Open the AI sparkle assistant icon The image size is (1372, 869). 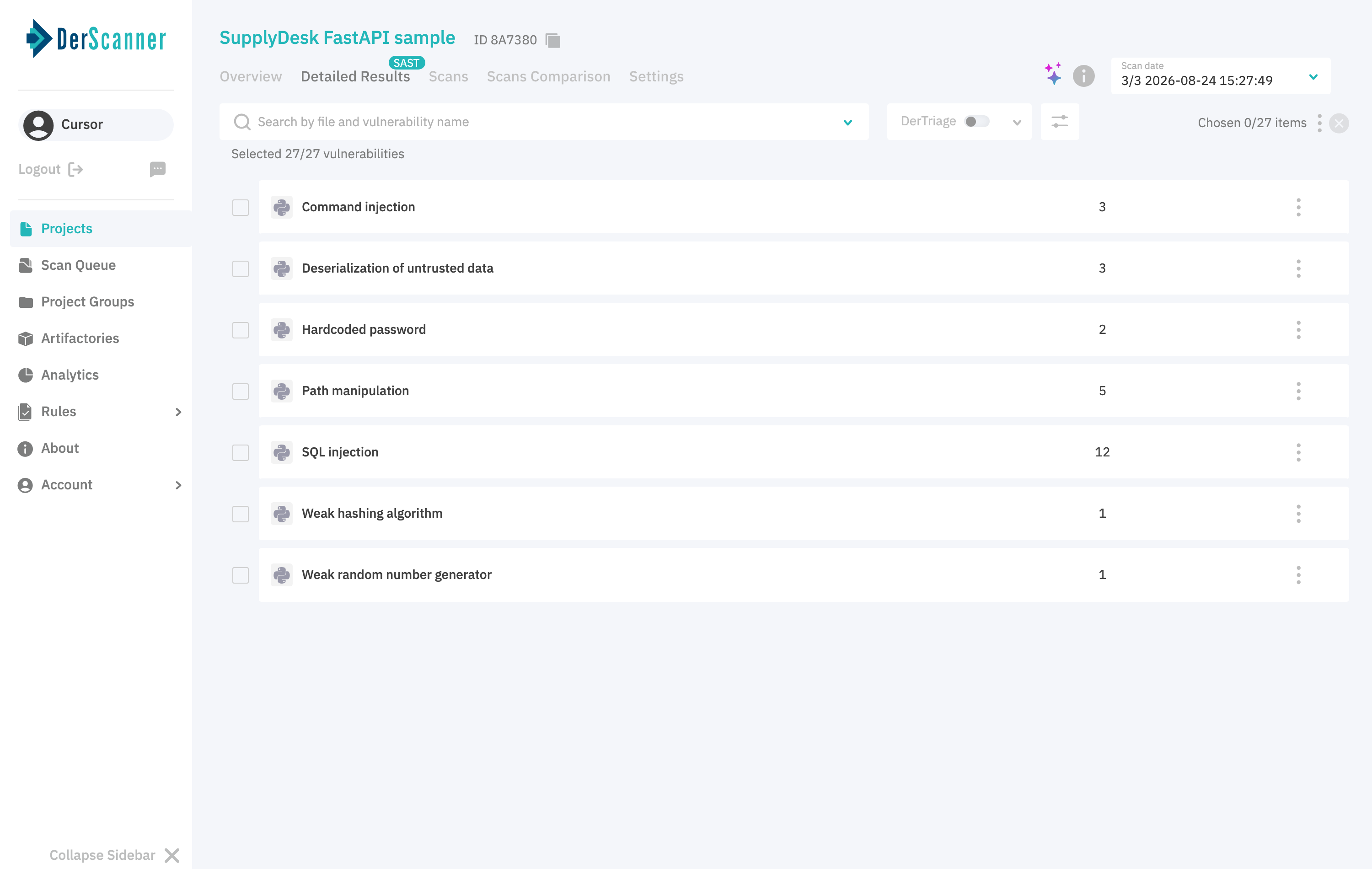coord(1053,74)
